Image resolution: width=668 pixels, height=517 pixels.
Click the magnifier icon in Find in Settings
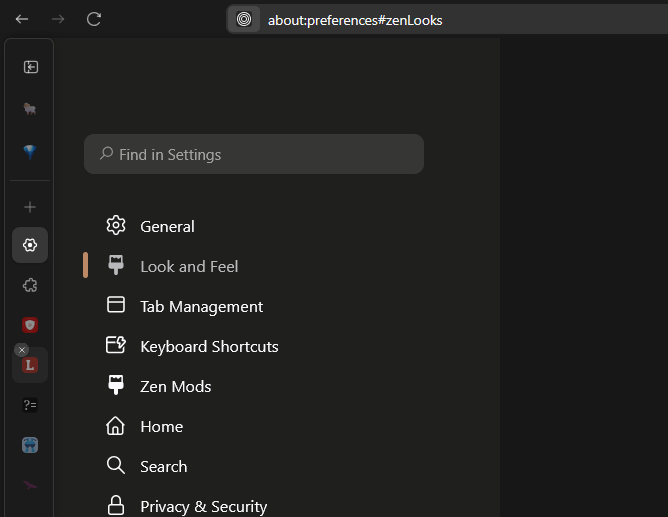[x=107, y=153]
